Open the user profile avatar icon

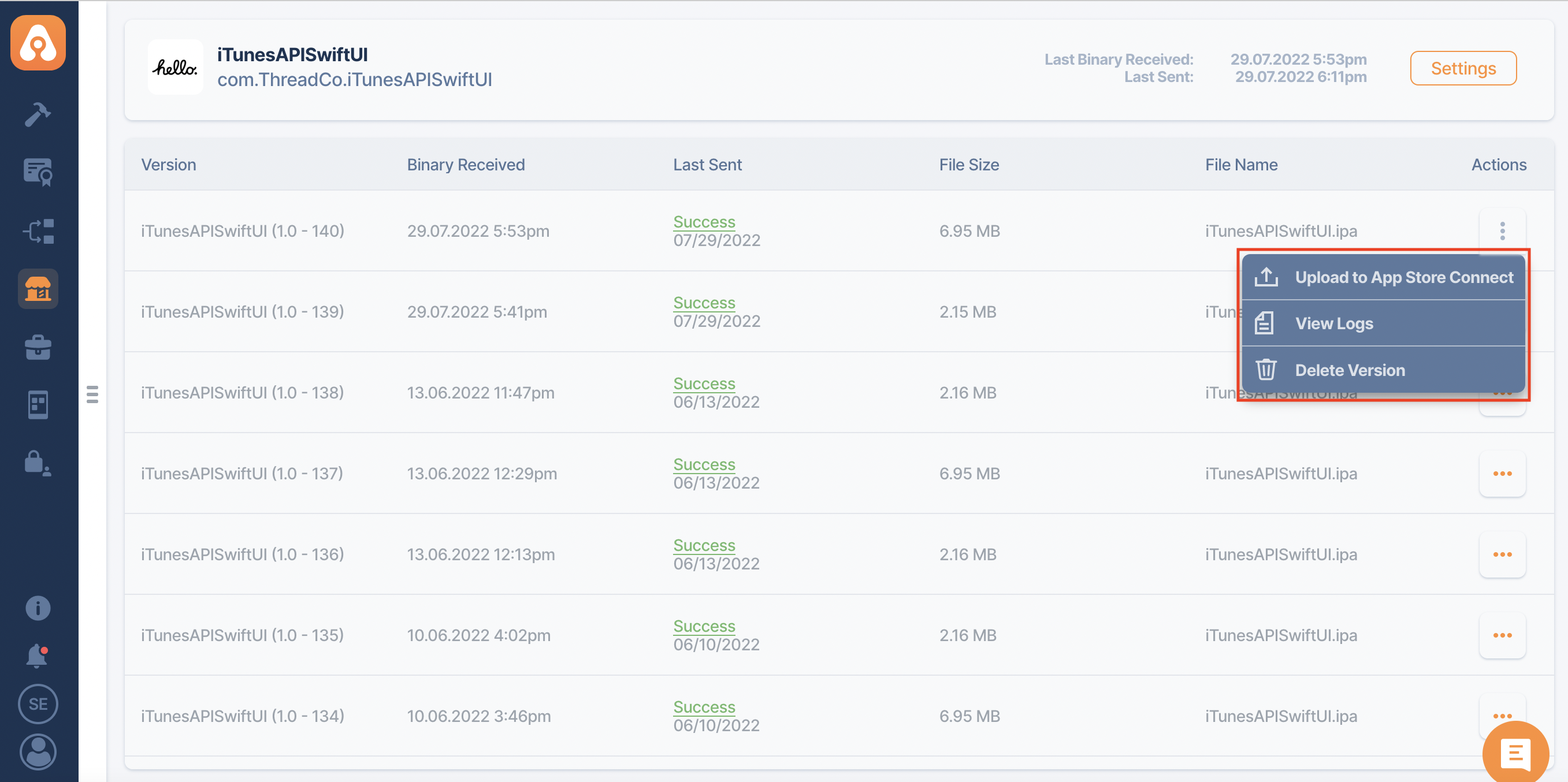coord(38,751)
